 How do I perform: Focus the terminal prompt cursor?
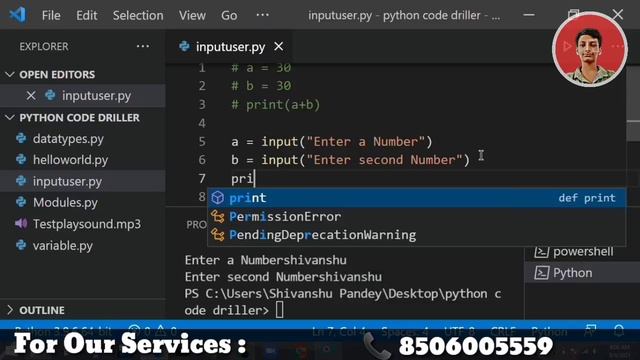tap(280, 310)
